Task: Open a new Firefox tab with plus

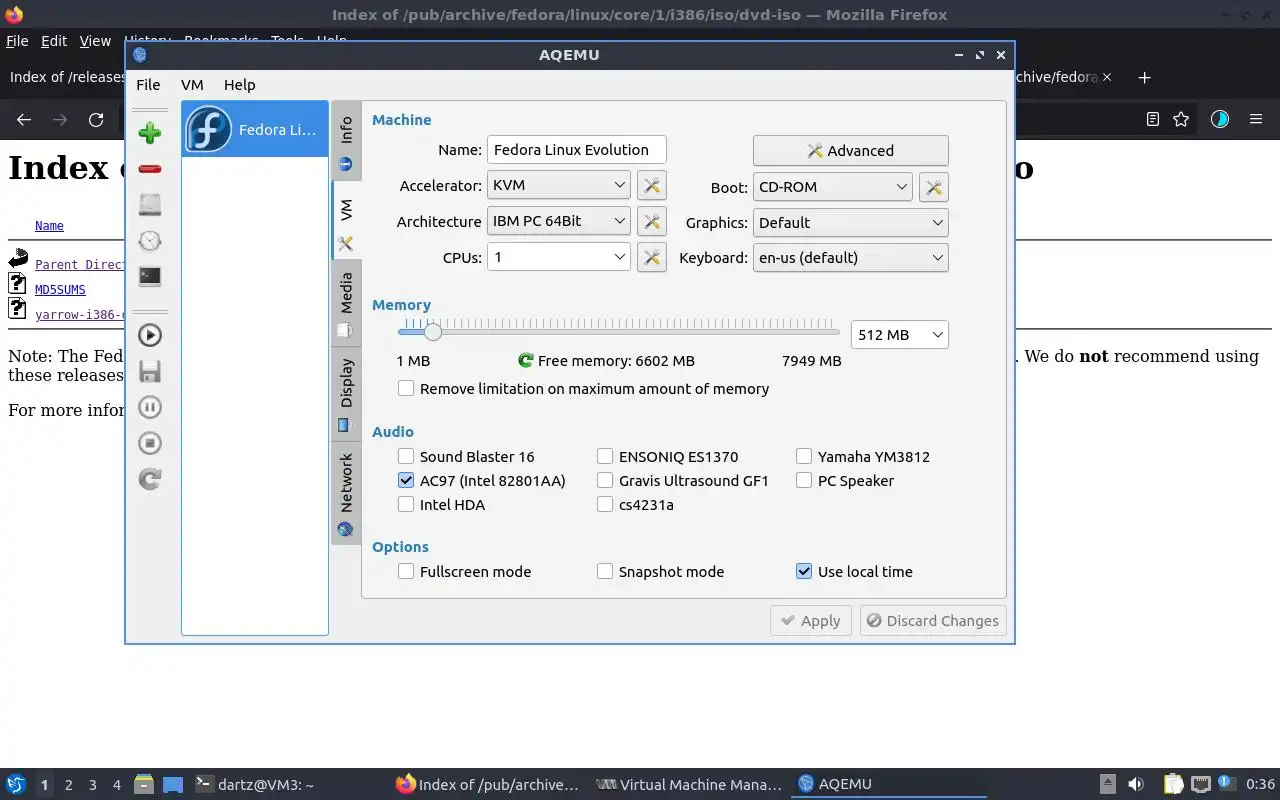Action: point(1145,77)
